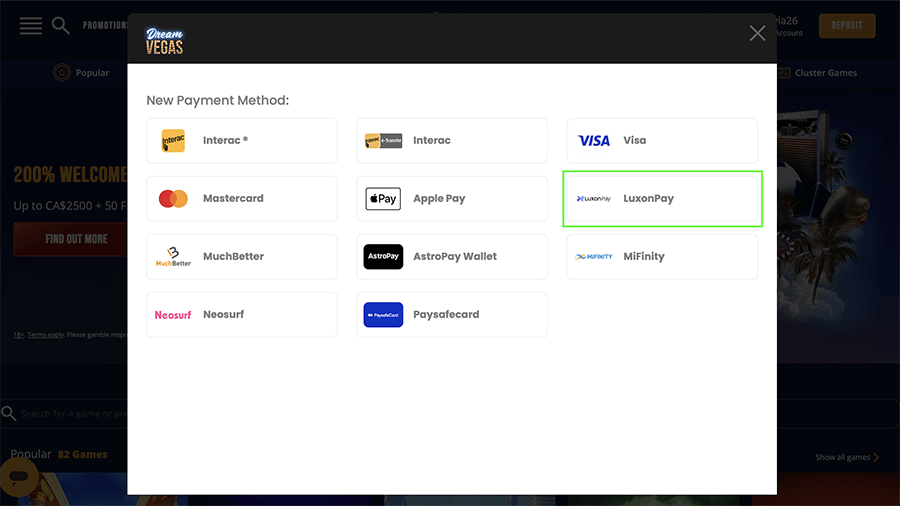Image resolution: width=900 pixels, height=506 pixels.
Task: Click the Popular category star icon
Action: point(62,72)
